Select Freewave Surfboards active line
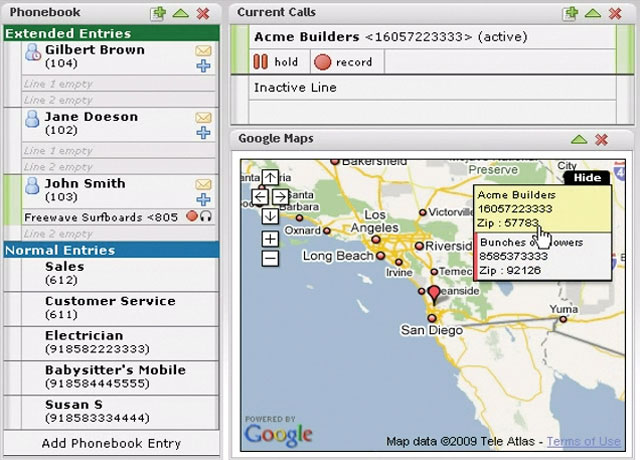The width and height of the screenshot is (640, 460). (x=119, y=217)
